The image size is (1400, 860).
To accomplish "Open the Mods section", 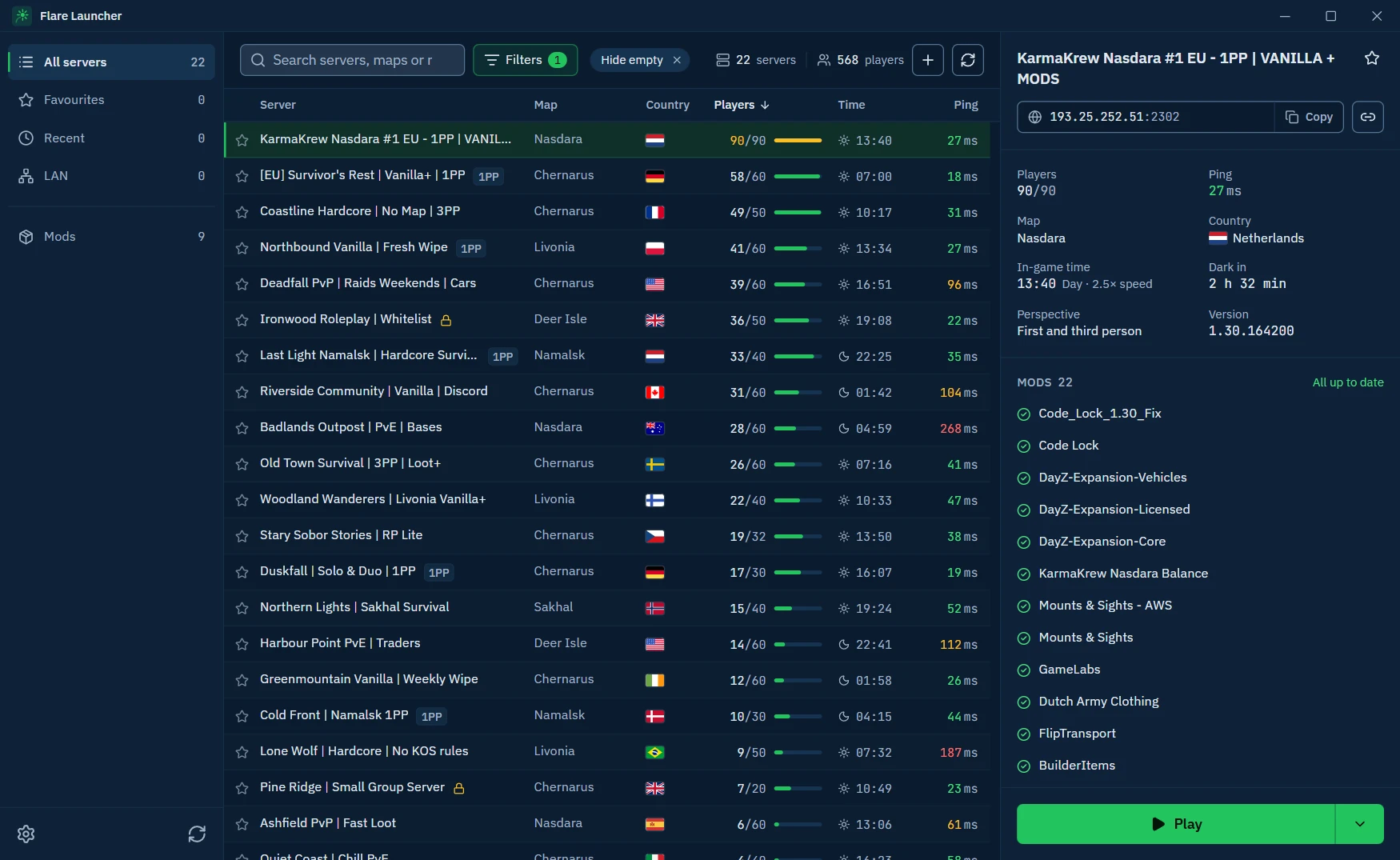I will click(111, 237).
